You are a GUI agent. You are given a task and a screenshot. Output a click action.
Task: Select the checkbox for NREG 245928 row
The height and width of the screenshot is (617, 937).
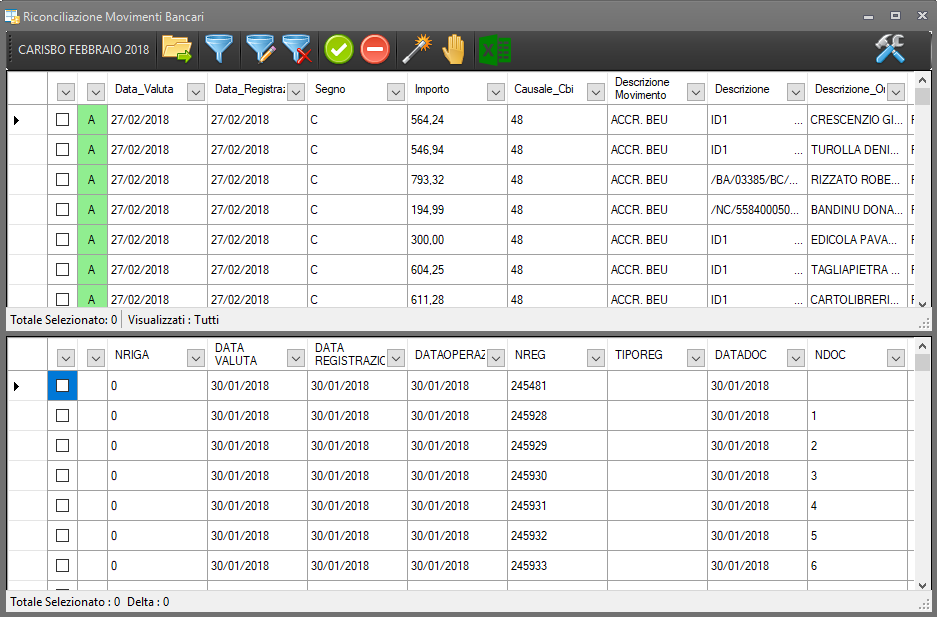(x=62, y=416)
